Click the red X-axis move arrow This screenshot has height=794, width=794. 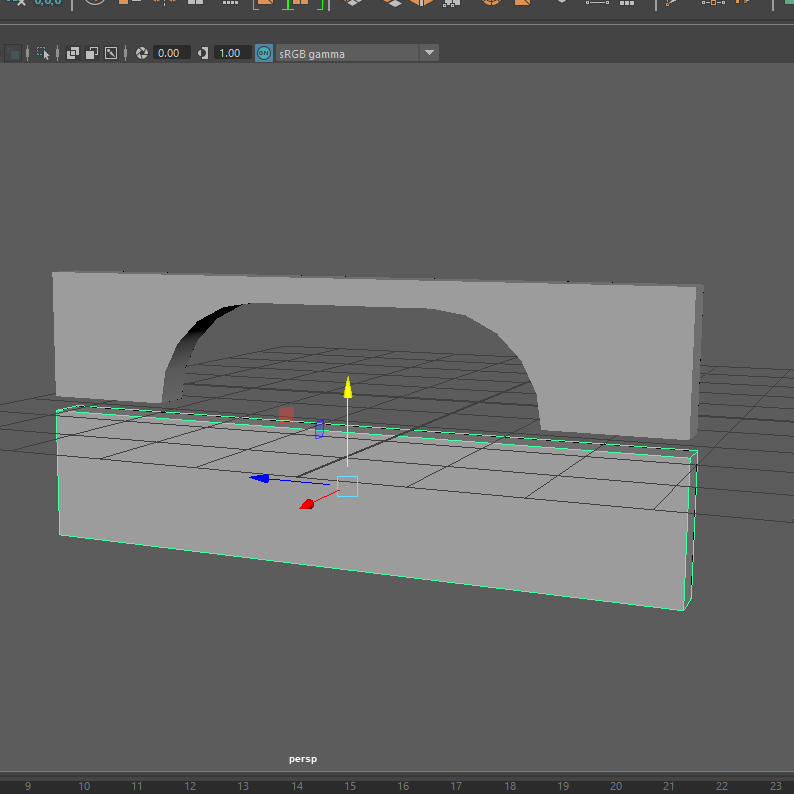click(307, 504)
